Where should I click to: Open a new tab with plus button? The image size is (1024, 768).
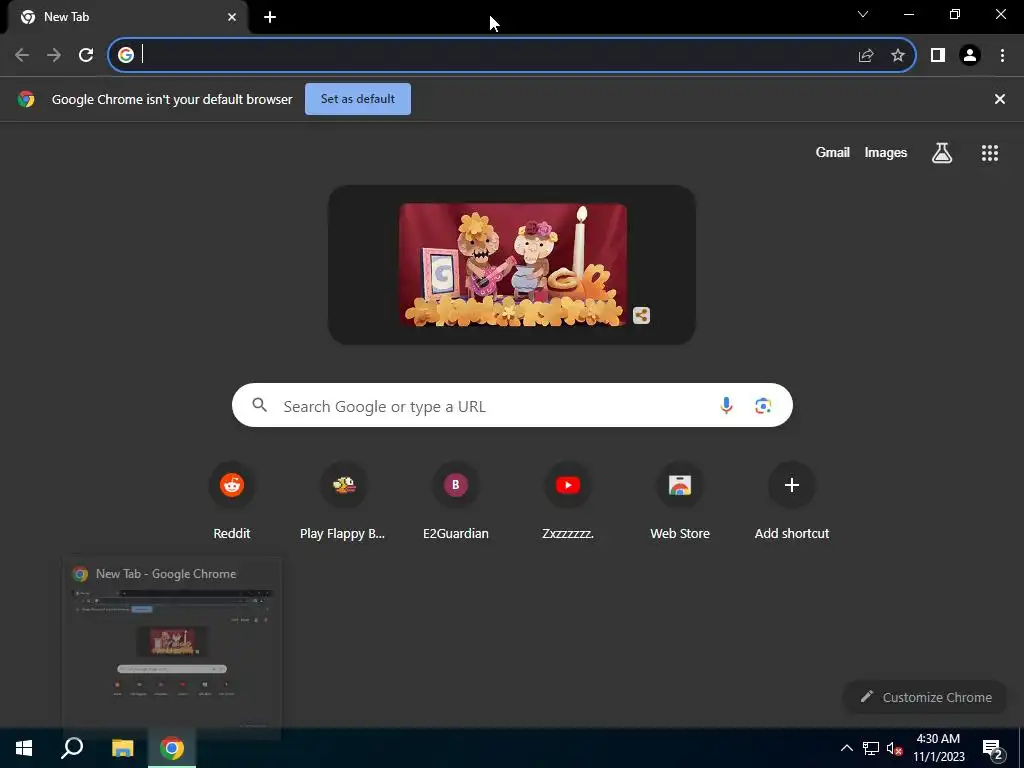(270, 17)
